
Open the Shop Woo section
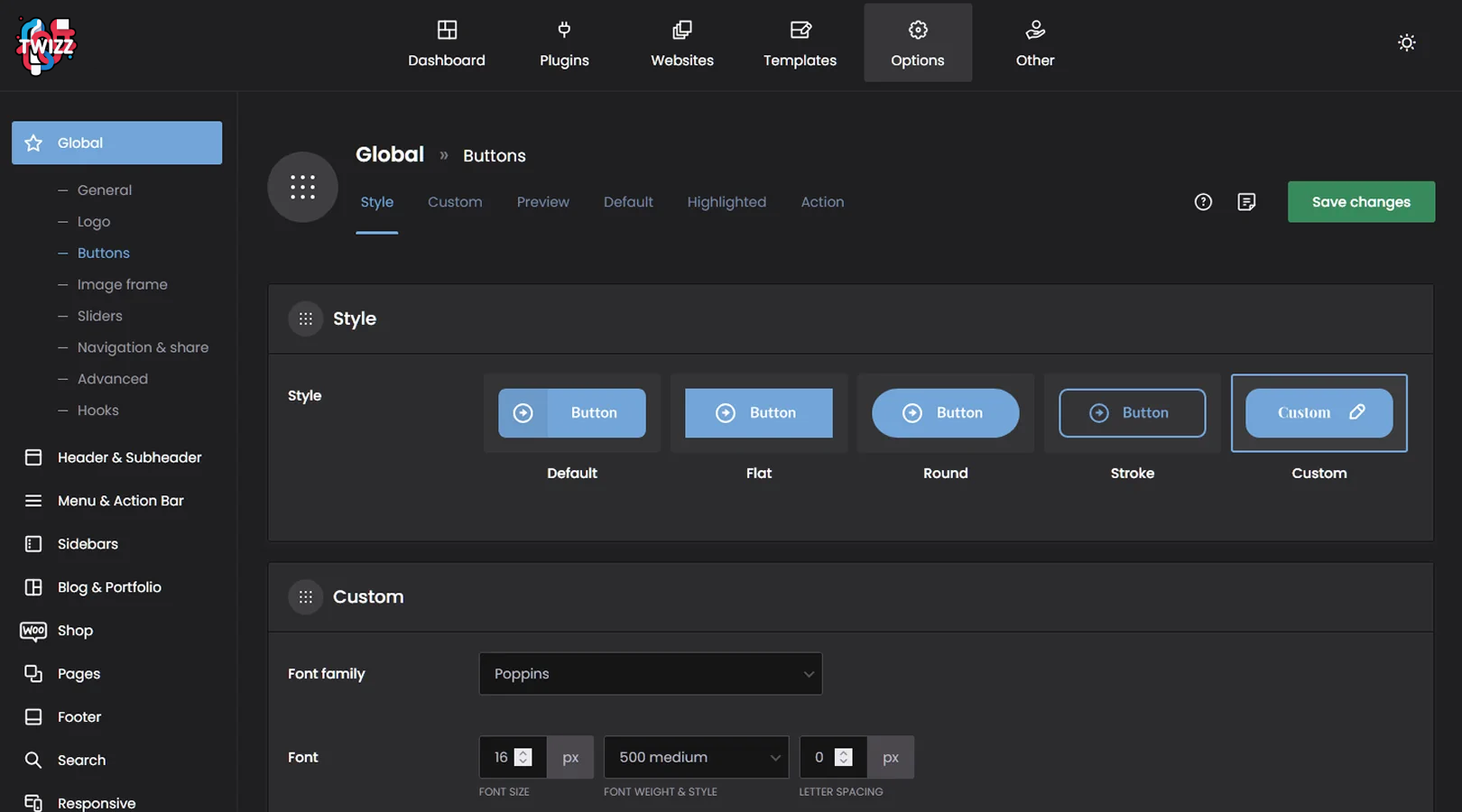(75, 631)
